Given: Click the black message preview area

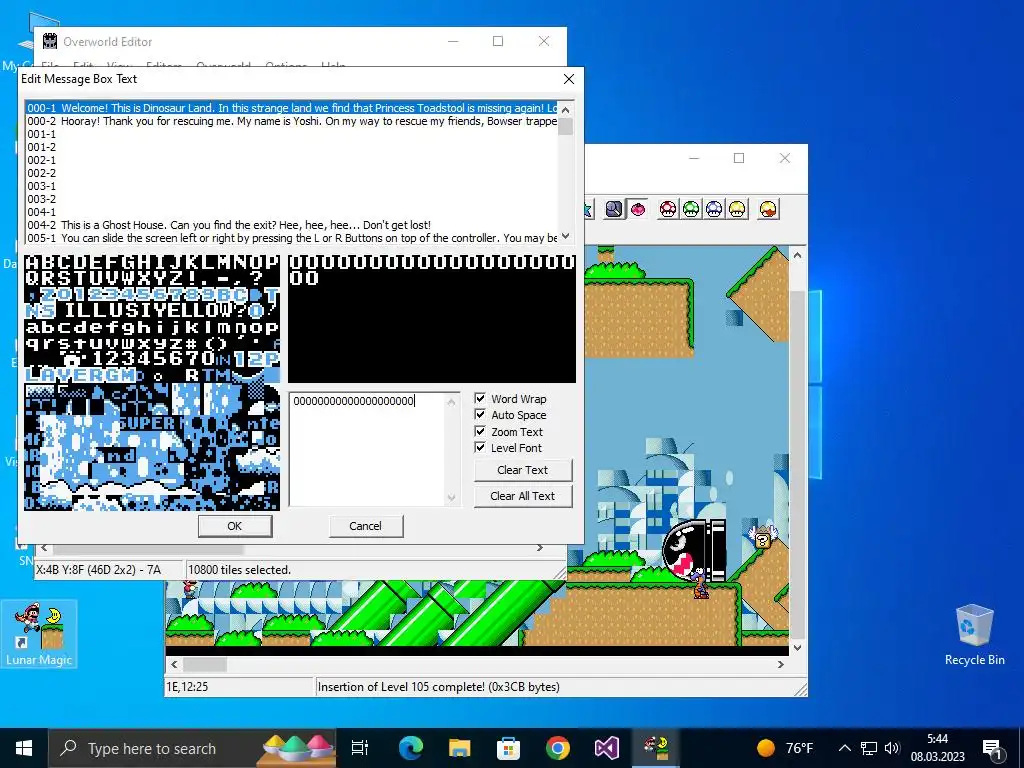Looking at the screenshot, I should [432, 319].
